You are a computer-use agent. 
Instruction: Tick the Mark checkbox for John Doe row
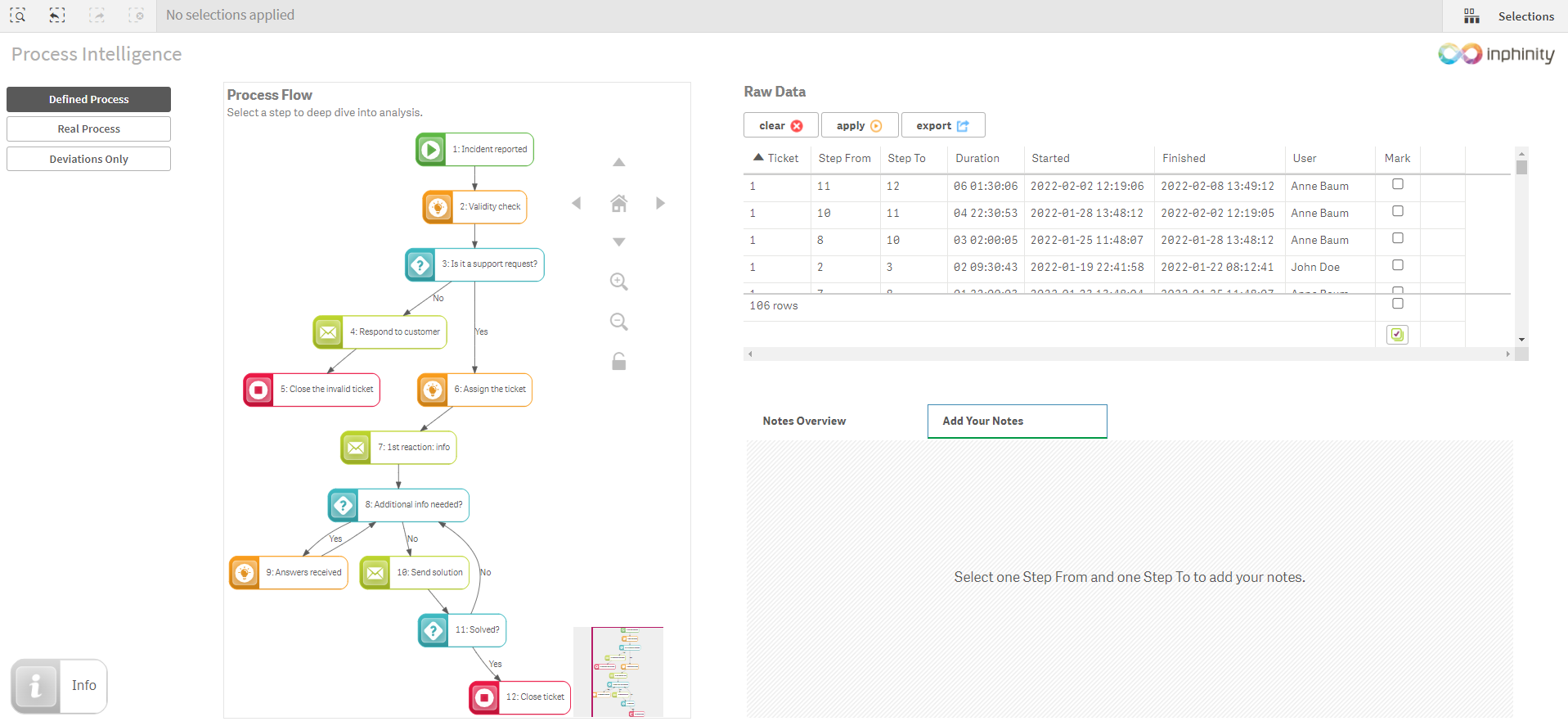(1398, 265)
